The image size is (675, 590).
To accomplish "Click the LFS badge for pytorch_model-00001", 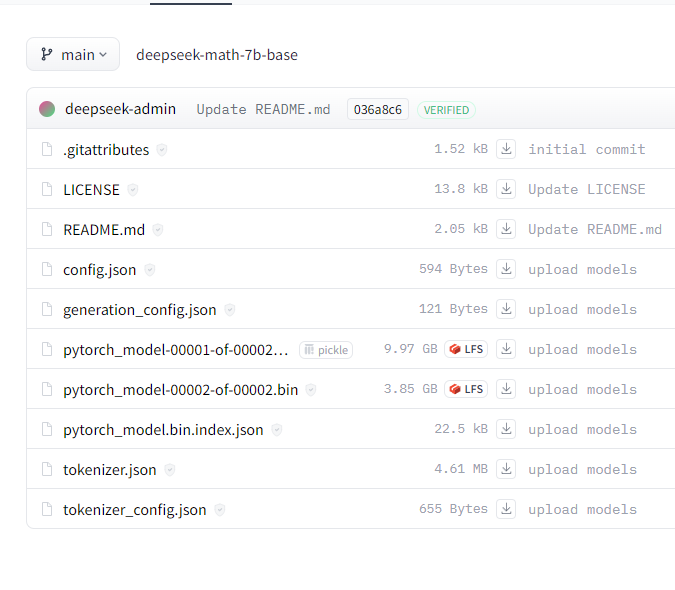I will click(x=466, y=349).
